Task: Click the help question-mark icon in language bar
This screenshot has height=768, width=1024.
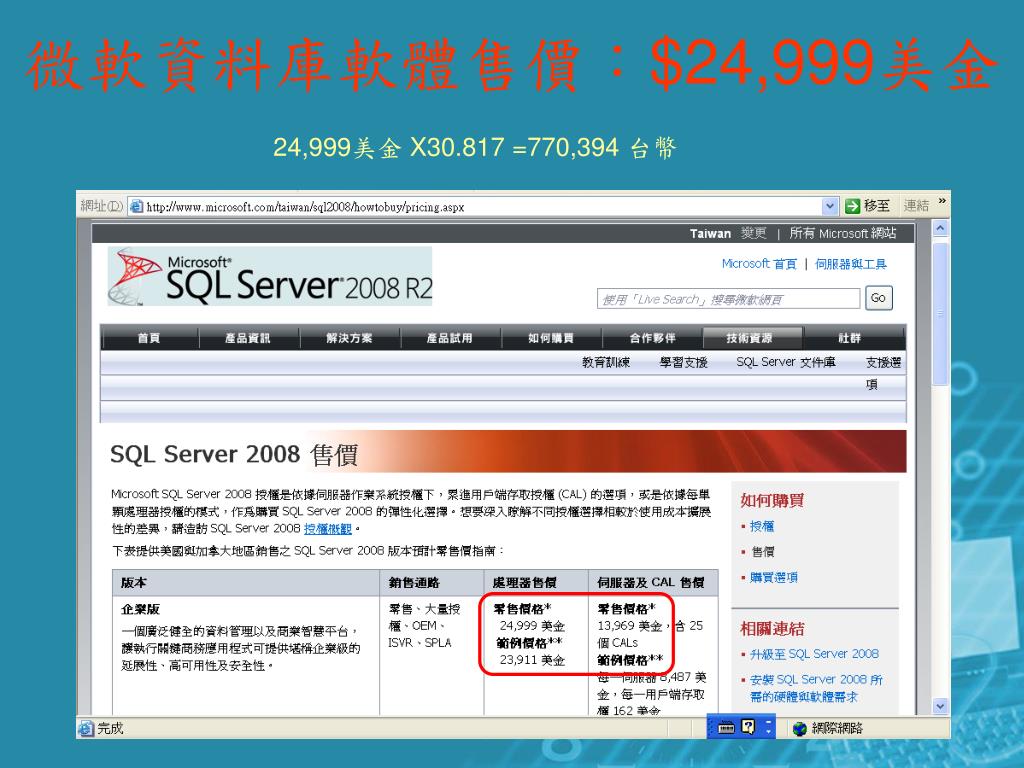Action: point(748,726)
